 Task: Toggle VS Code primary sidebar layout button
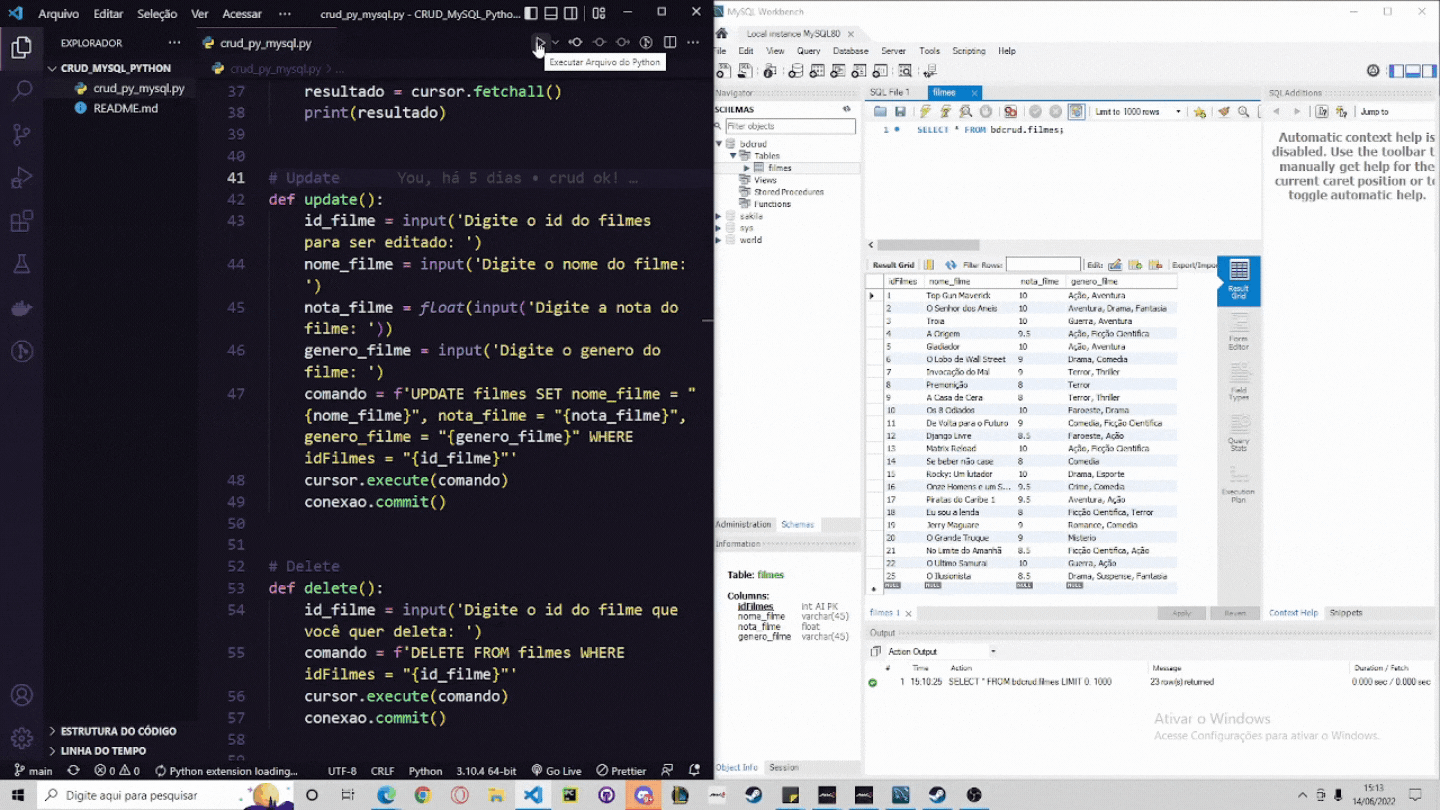(531, 14)
